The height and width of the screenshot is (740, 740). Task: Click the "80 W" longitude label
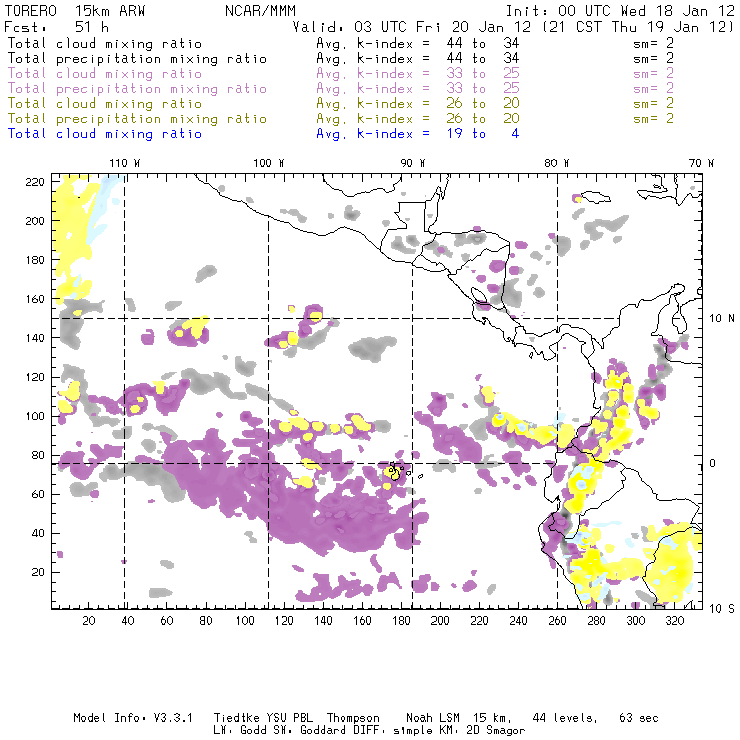tap(556, 163)
